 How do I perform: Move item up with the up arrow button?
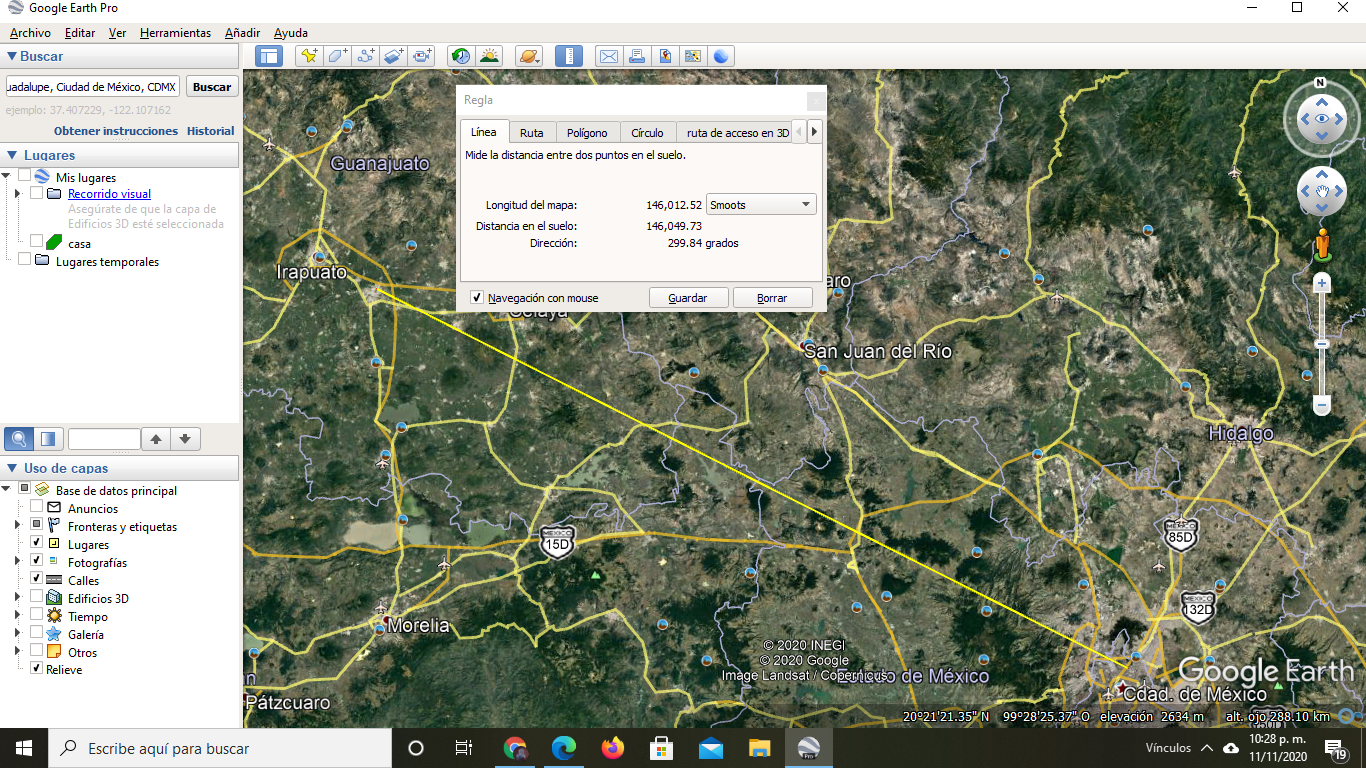tap(156, 438)
